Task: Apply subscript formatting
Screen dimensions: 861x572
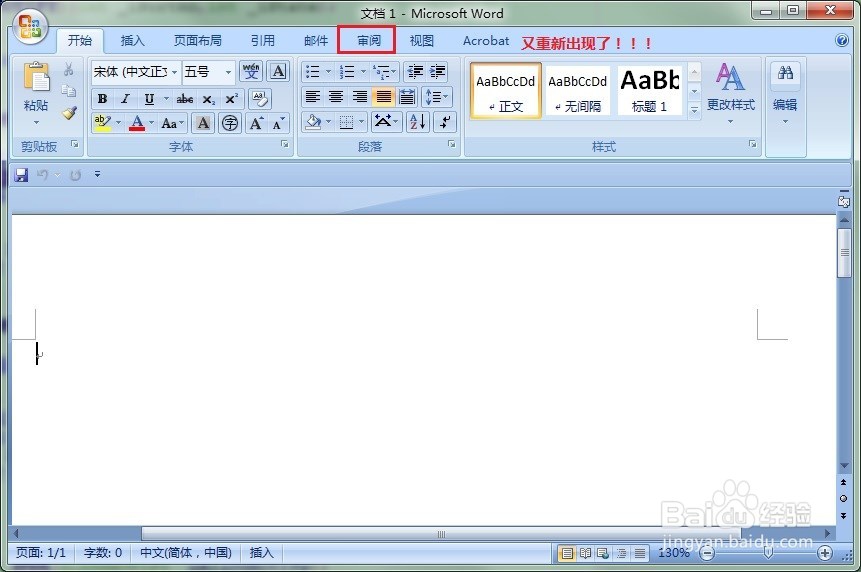Action: click(x=208, y=99)
